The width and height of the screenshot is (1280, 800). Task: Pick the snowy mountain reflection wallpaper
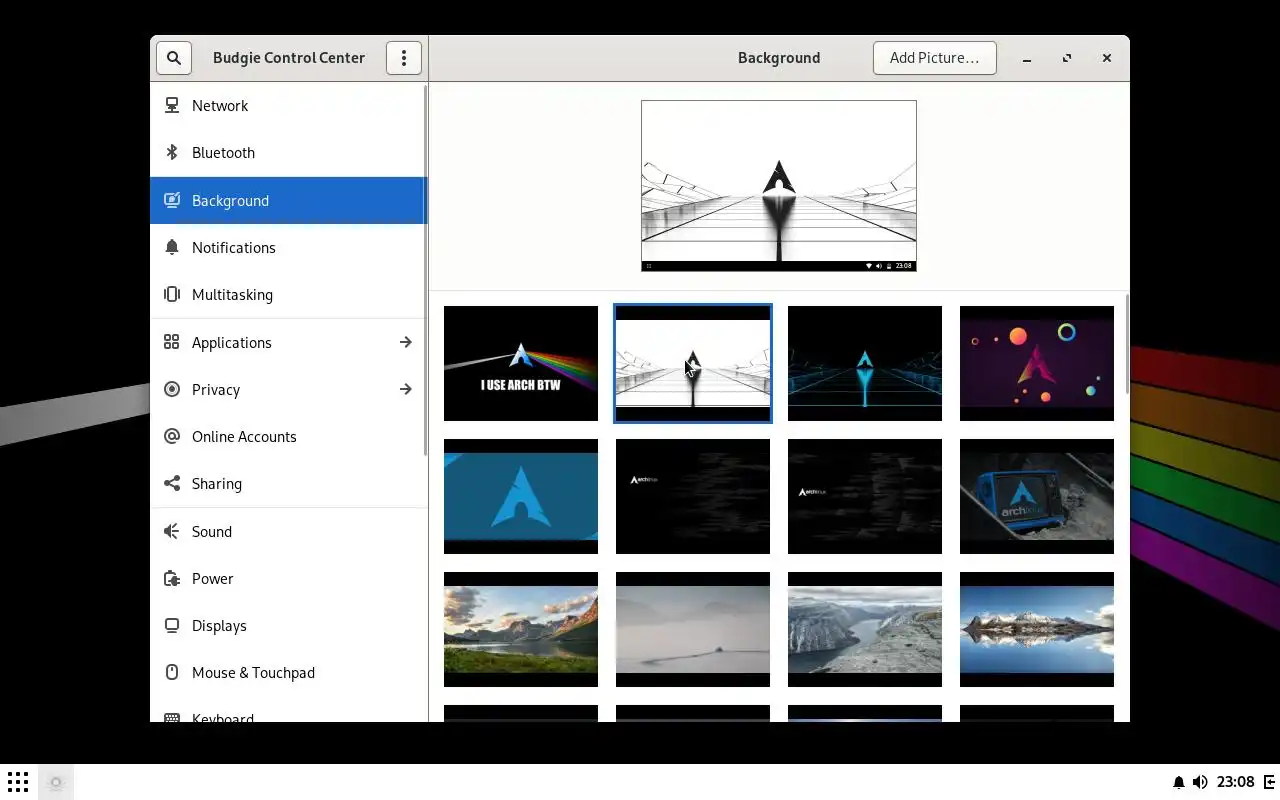[1037, 629]
